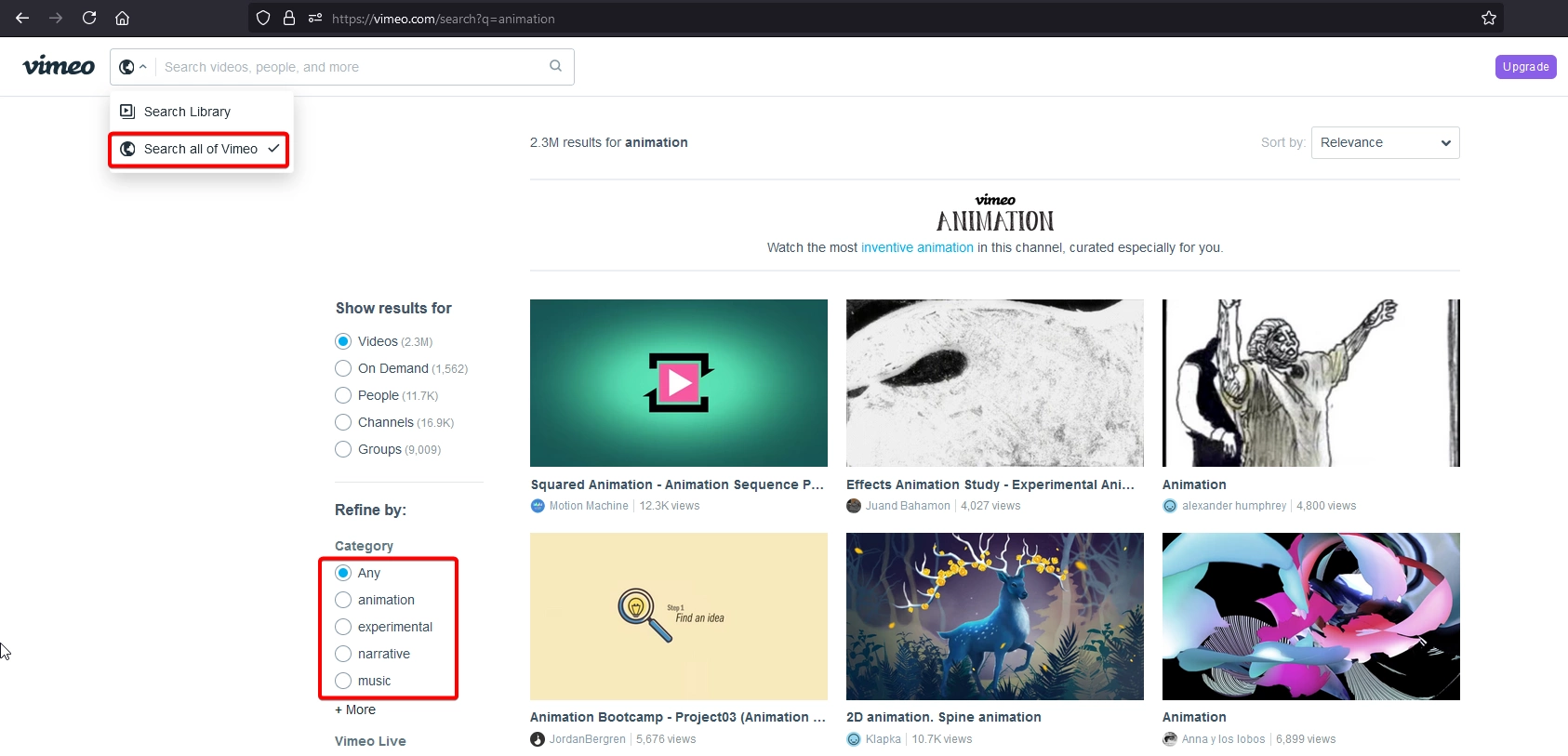Click the browser forward arrow

(x=56, y=18)
